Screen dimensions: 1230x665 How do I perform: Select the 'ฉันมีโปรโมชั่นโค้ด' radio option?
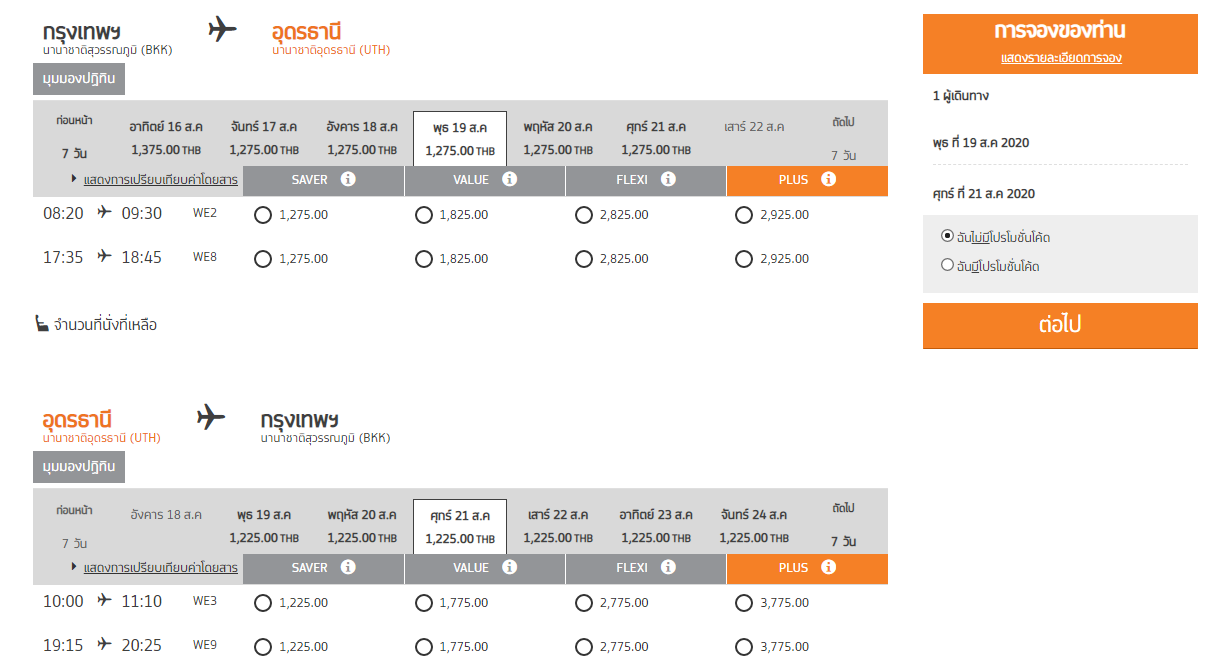(947, 266)
